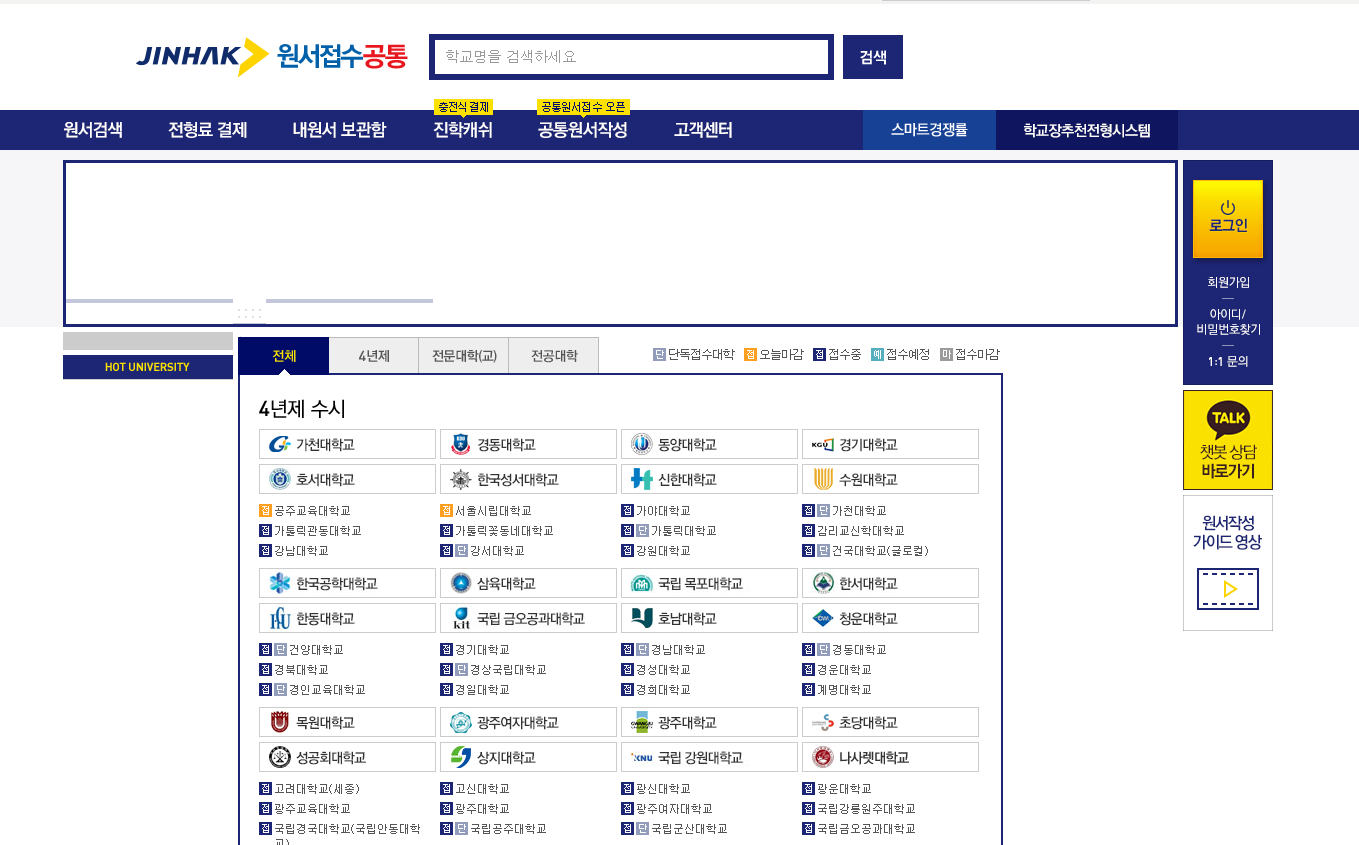
Task: Open the 스마트경쟁률 tab in navigation
Action: pyautogui.click(x=929, y=130)
